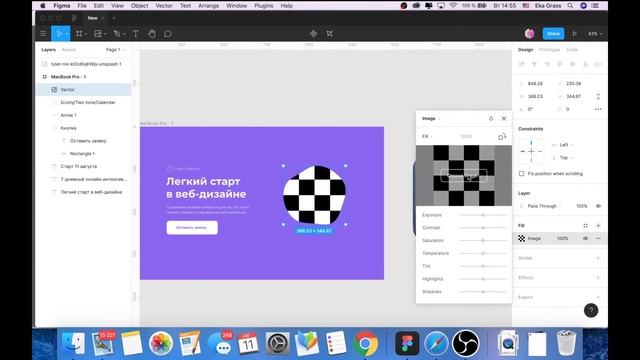
Task: Click the Create component icon
Action: [x=313, y=34]
